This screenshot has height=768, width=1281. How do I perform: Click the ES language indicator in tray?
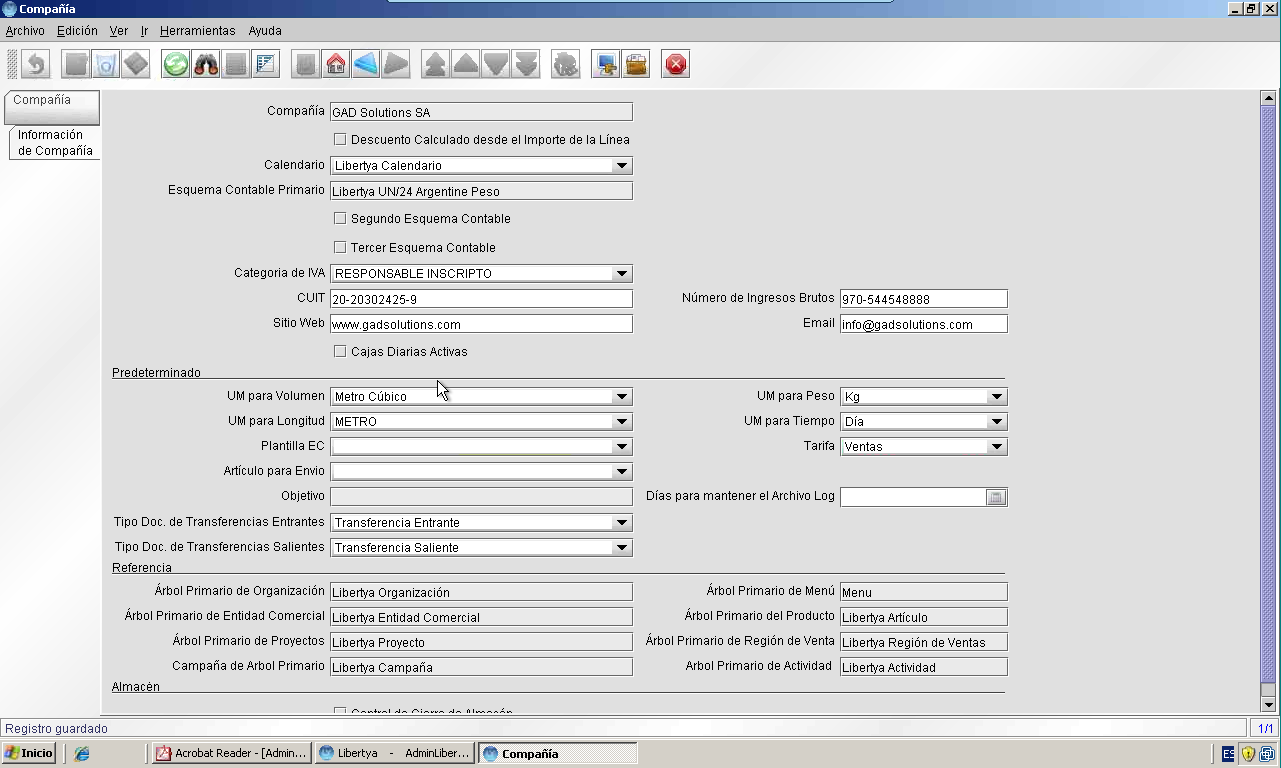(x=1228, y=754)
